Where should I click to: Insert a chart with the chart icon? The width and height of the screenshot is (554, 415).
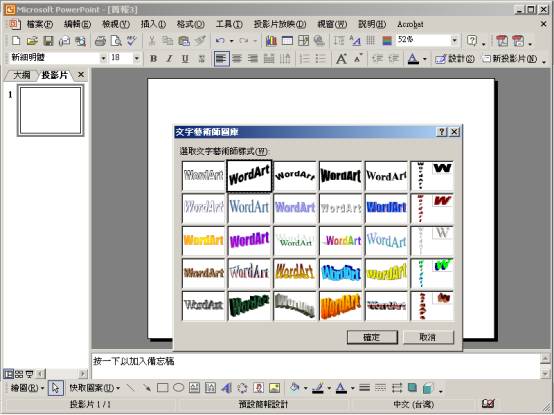click(x=271, y=41)
